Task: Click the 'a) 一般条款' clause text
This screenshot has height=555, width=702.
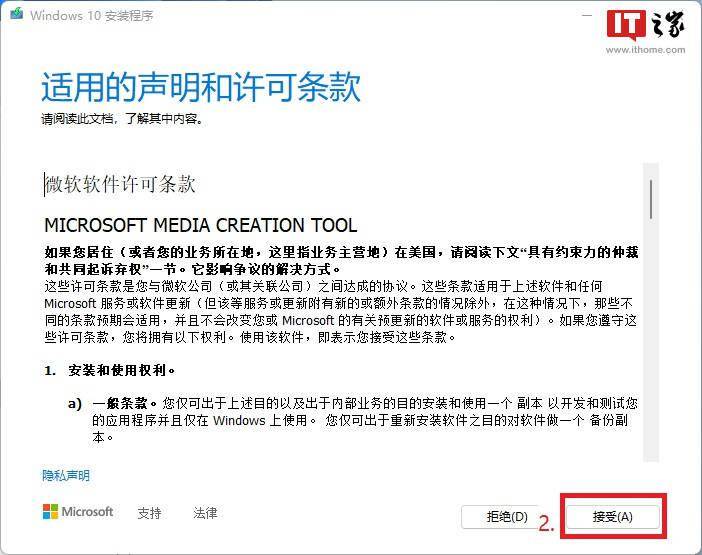Action: tap(354, 420)
